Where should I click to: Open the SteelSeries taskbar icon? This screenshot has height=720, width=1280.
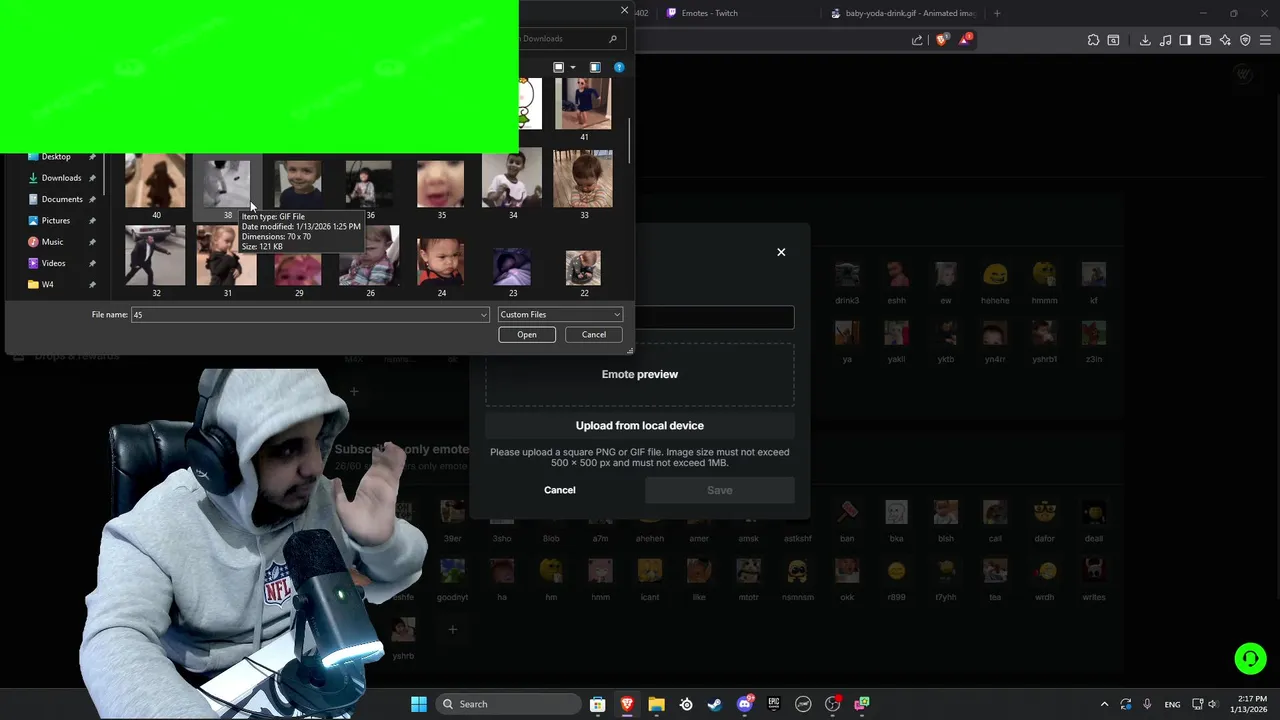pos(686,704)
